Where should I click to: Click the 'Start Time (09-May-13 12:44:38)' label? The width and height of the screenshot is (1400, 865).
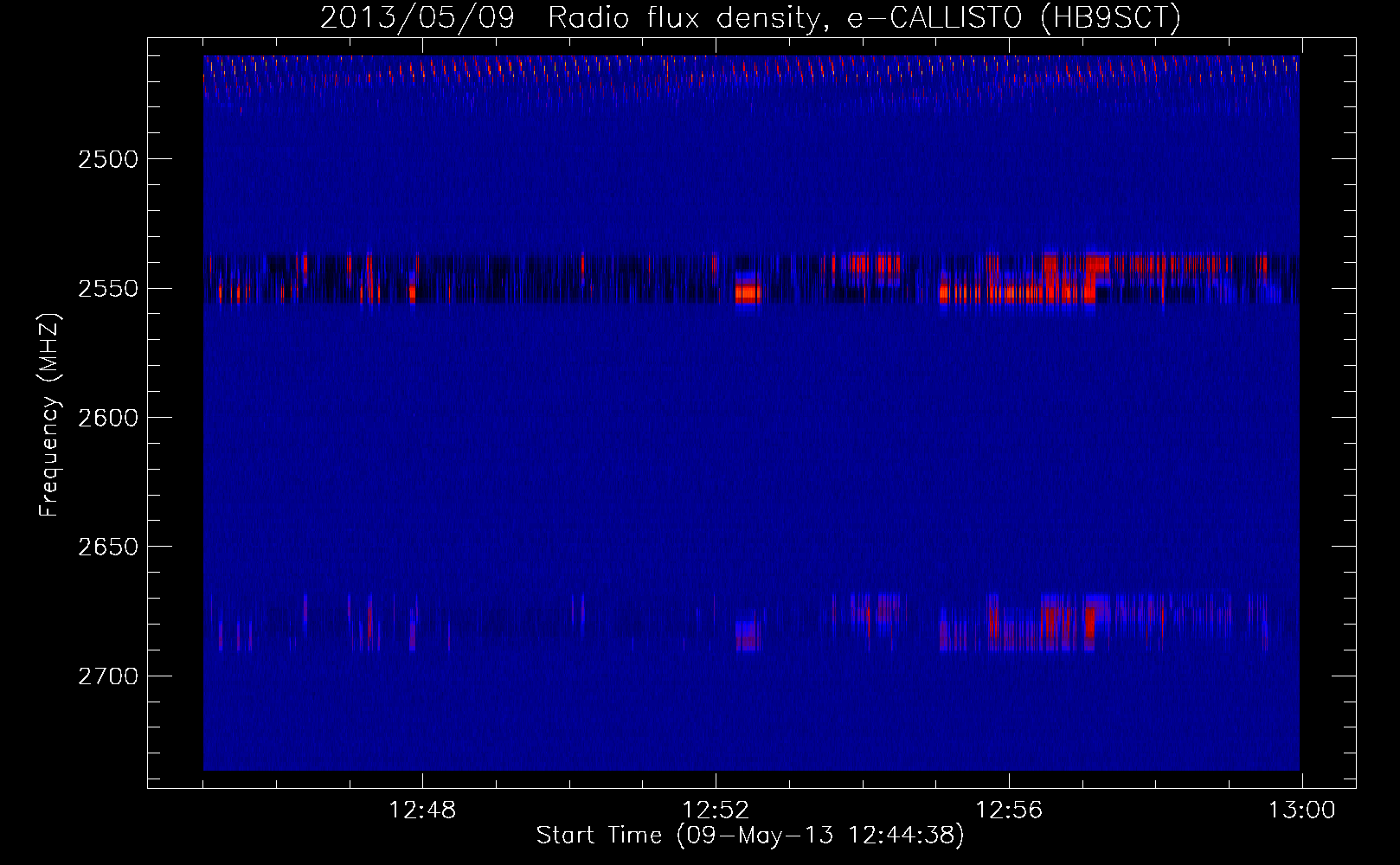(750, 836)
